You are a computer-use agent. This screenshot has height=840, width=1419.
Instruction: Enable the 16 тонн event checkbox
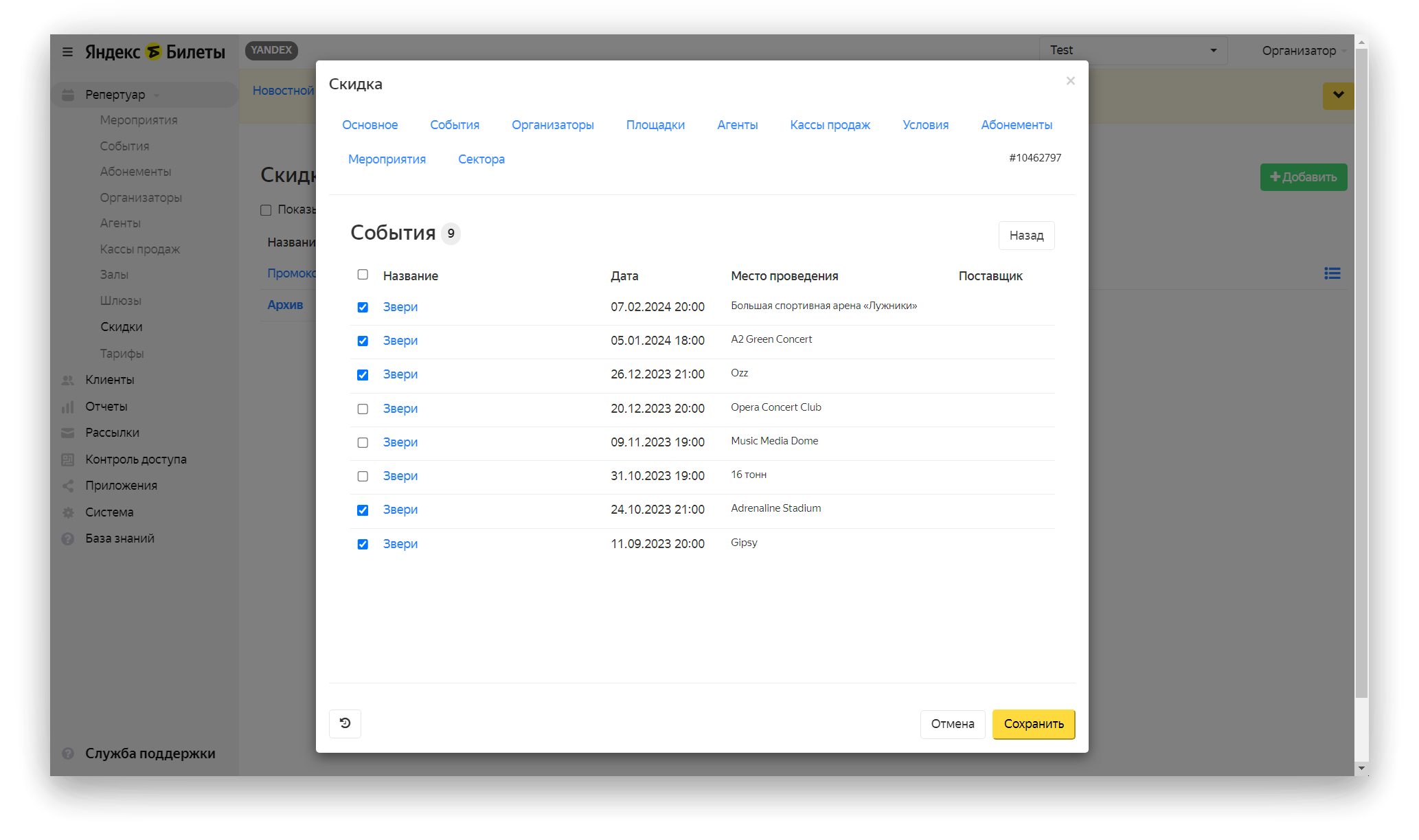tap(363, 476)
